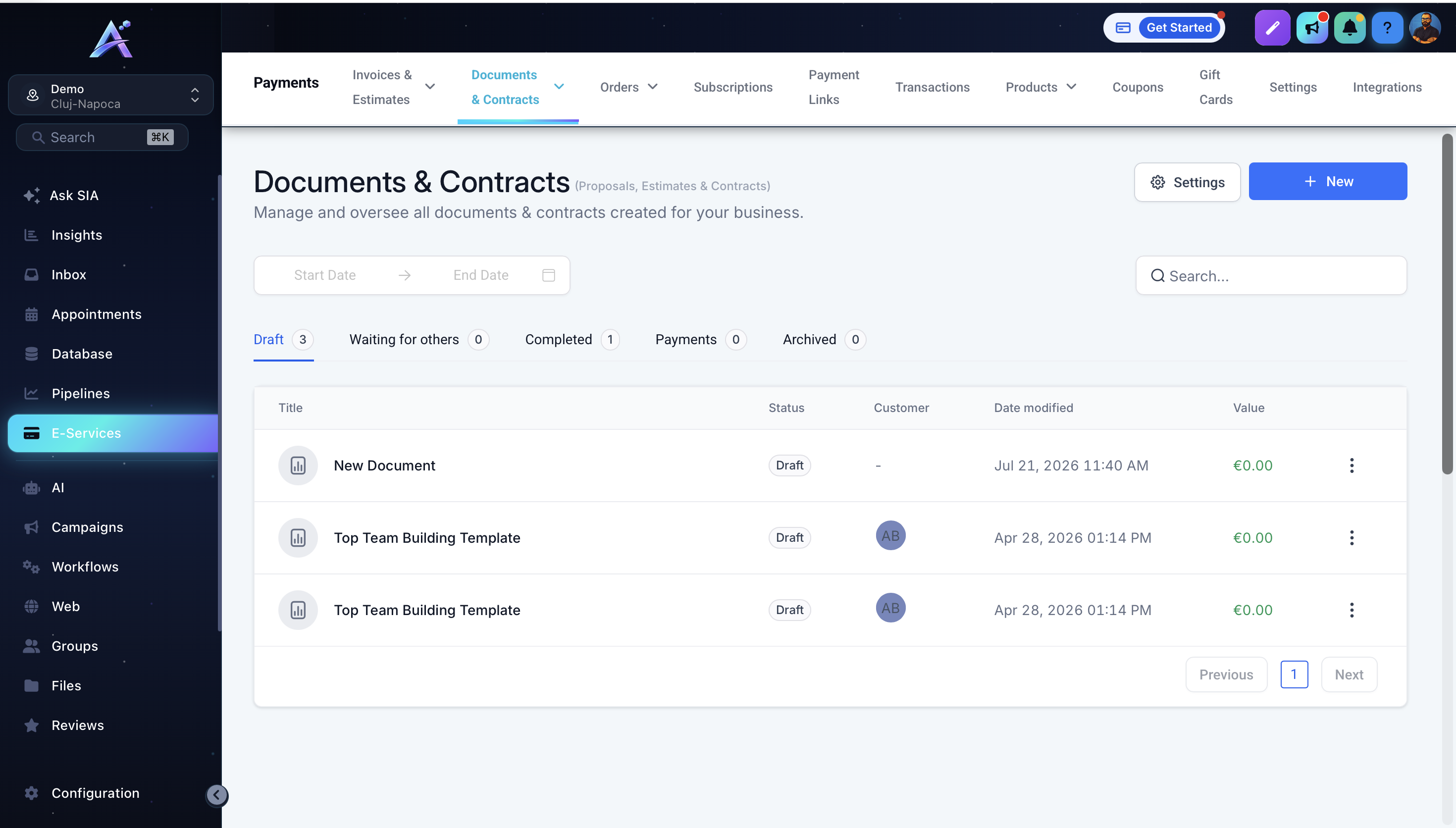This screenshot has height=828, width=1456.
Task: Open the megaphone announcements icon
Action: tap(1311, 27)
